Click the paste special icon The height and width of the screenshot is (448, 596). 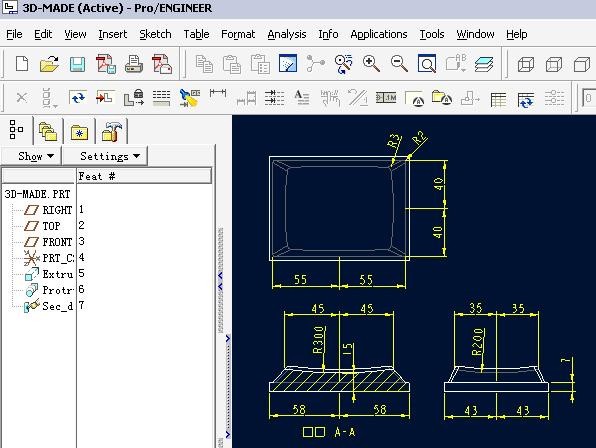[x=260, y=64]
